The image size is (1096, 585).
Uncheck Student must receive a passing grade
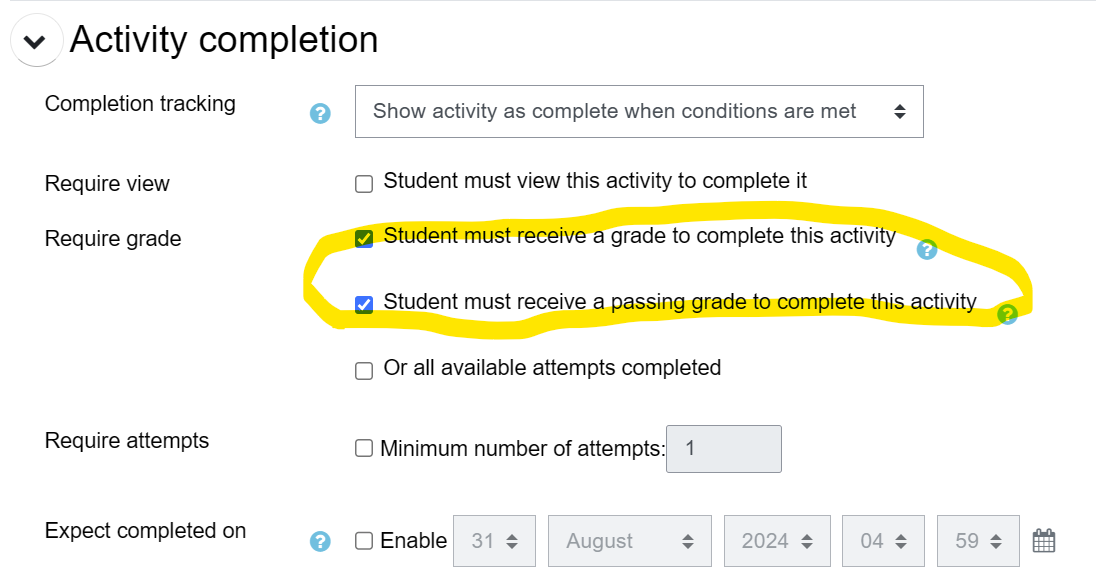point(364,303)
